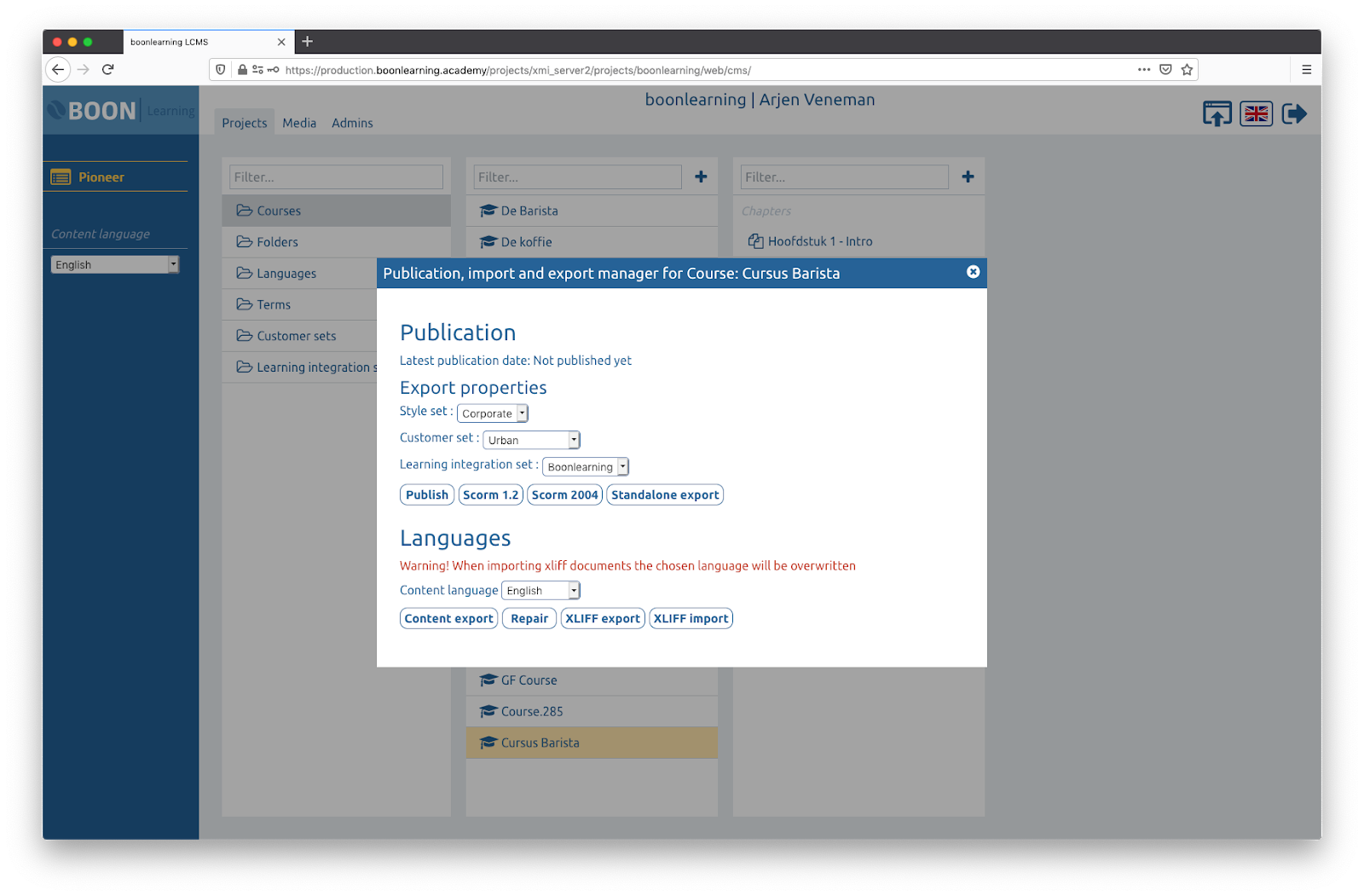The height and width of the screenshot is (896, 1364).
Task: Open the sidebar Content language English dropdown
Action: coord(114,264)
